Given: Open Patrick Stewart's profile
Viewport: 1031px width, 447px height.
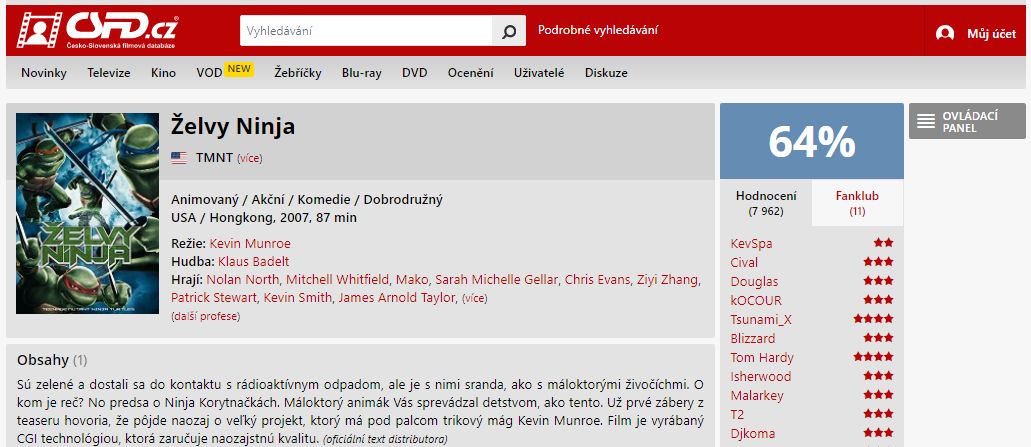Looking at the screenshot, I should [214, 298].
